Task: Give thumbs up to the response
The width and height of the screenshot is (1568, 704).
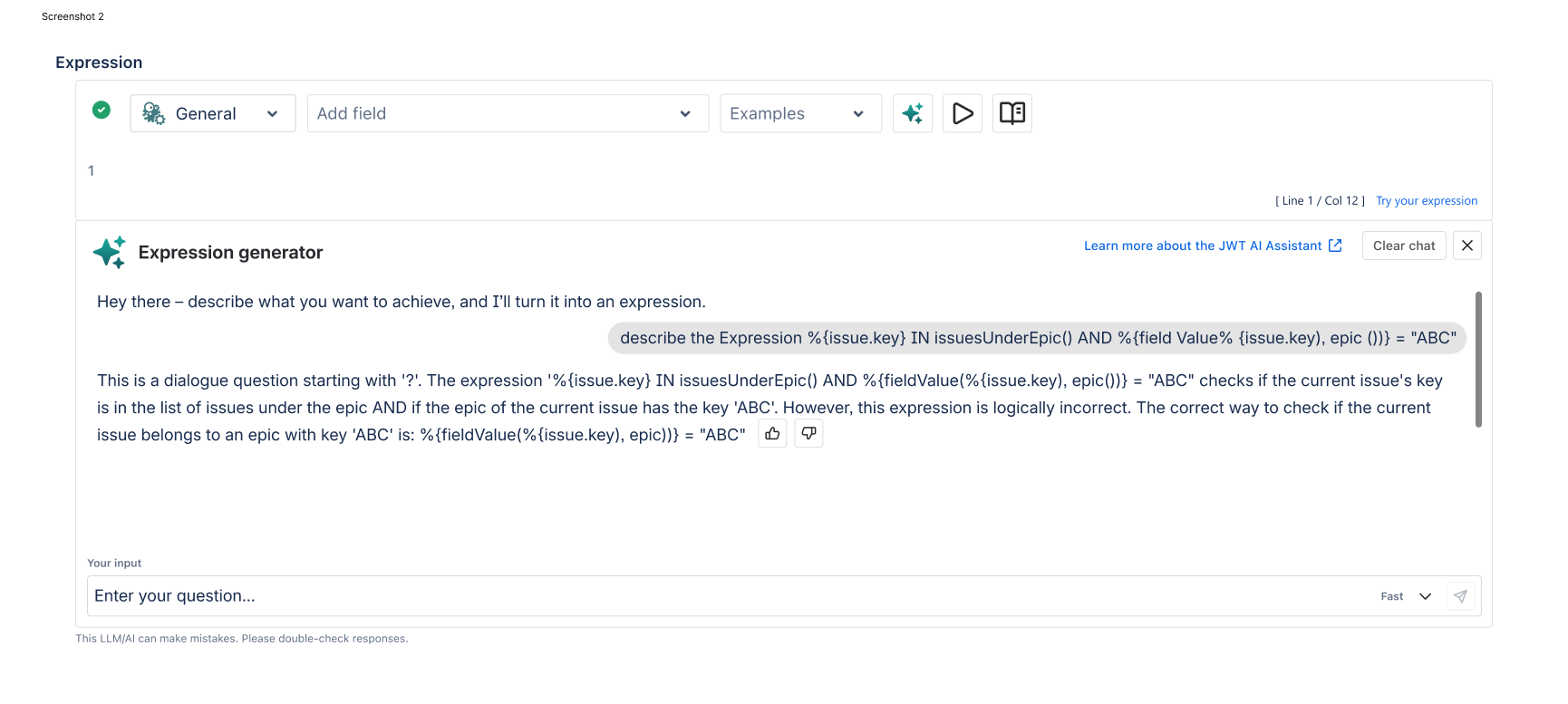Action: pyautogui.click(x=772, y=434)
